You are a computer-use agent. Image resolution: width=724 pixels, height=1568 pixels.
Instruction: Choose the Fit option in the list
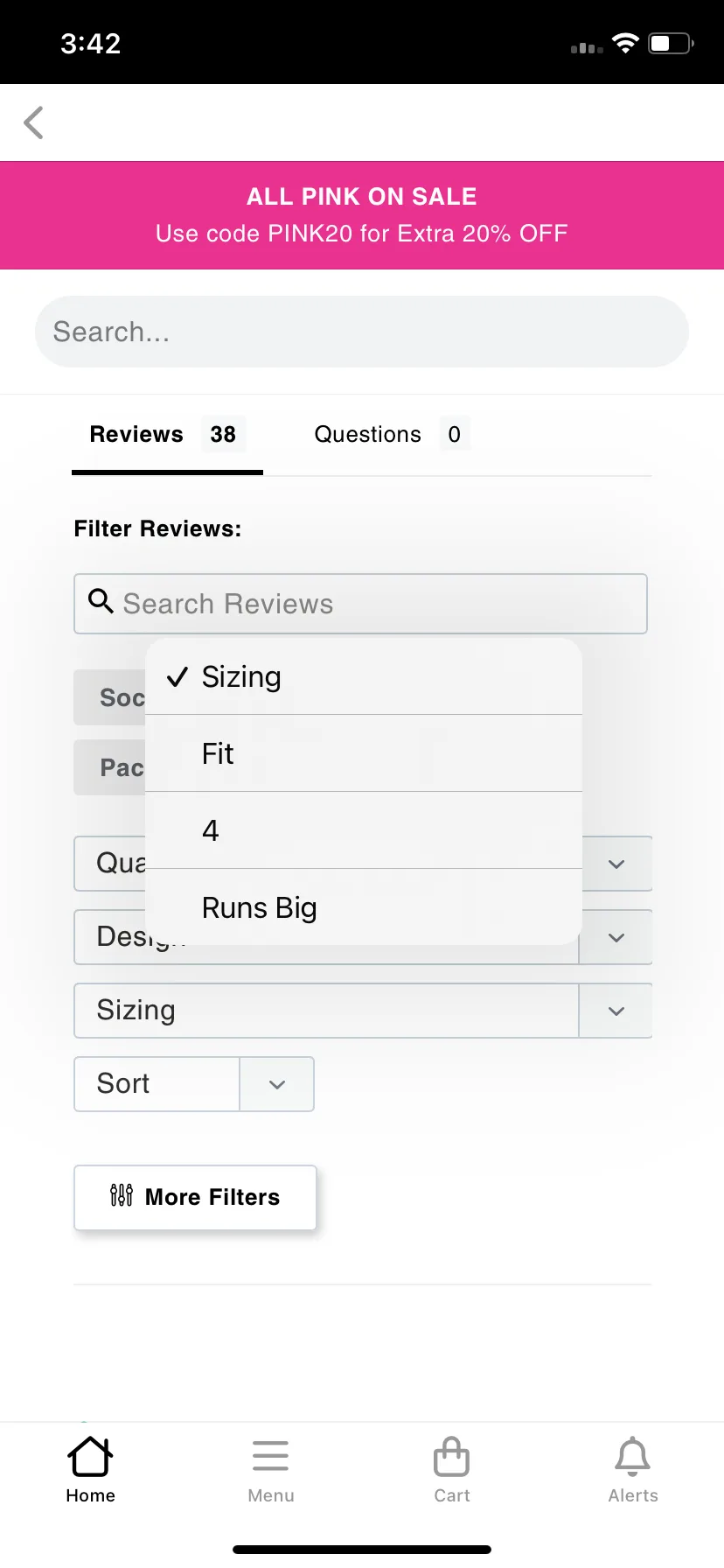(364, 753)
